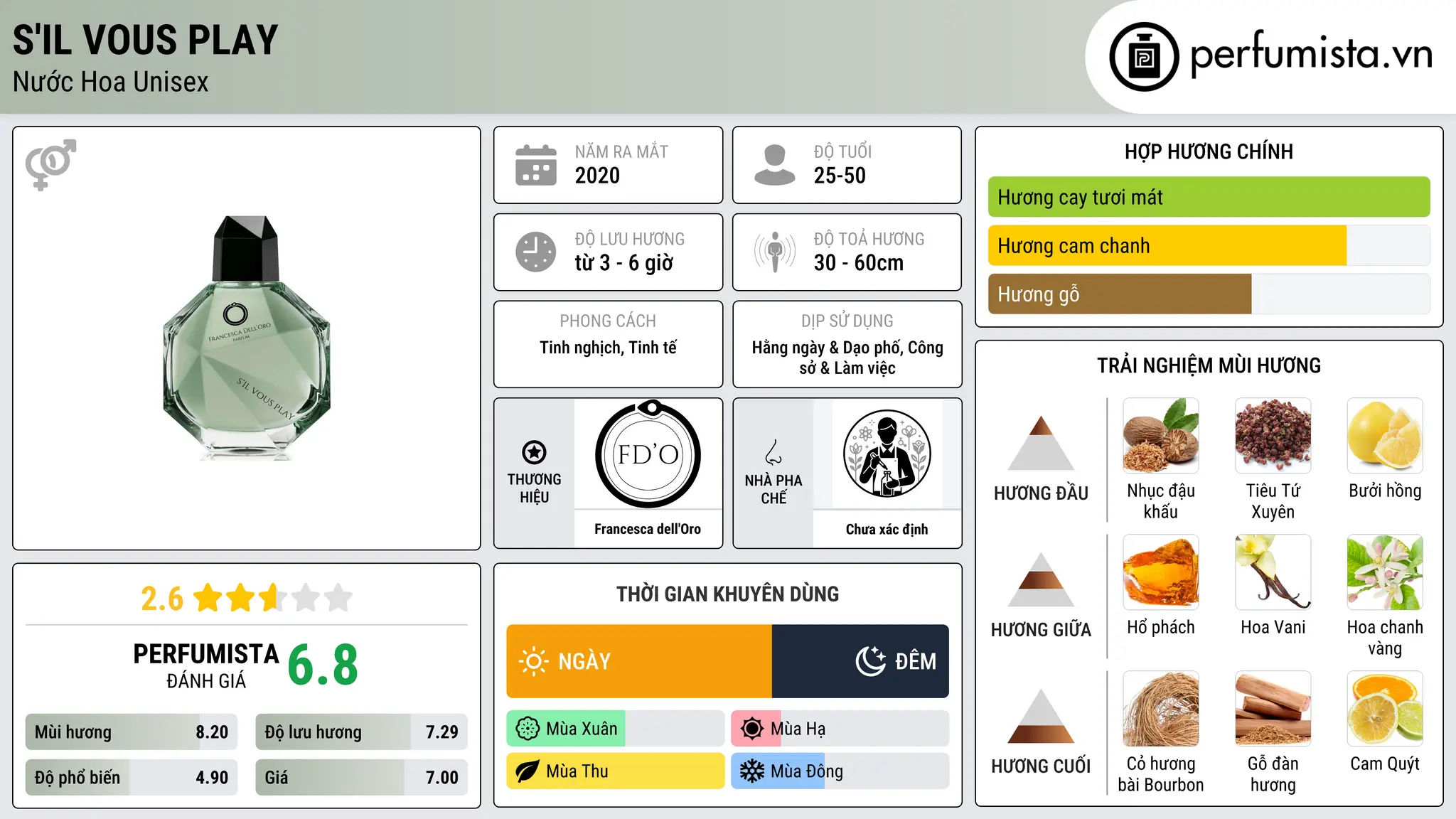This screenshot has width=1456, height=819.
Task: Click the snowflake icon for Mùa Đông
Action: (x=752, y=771)
